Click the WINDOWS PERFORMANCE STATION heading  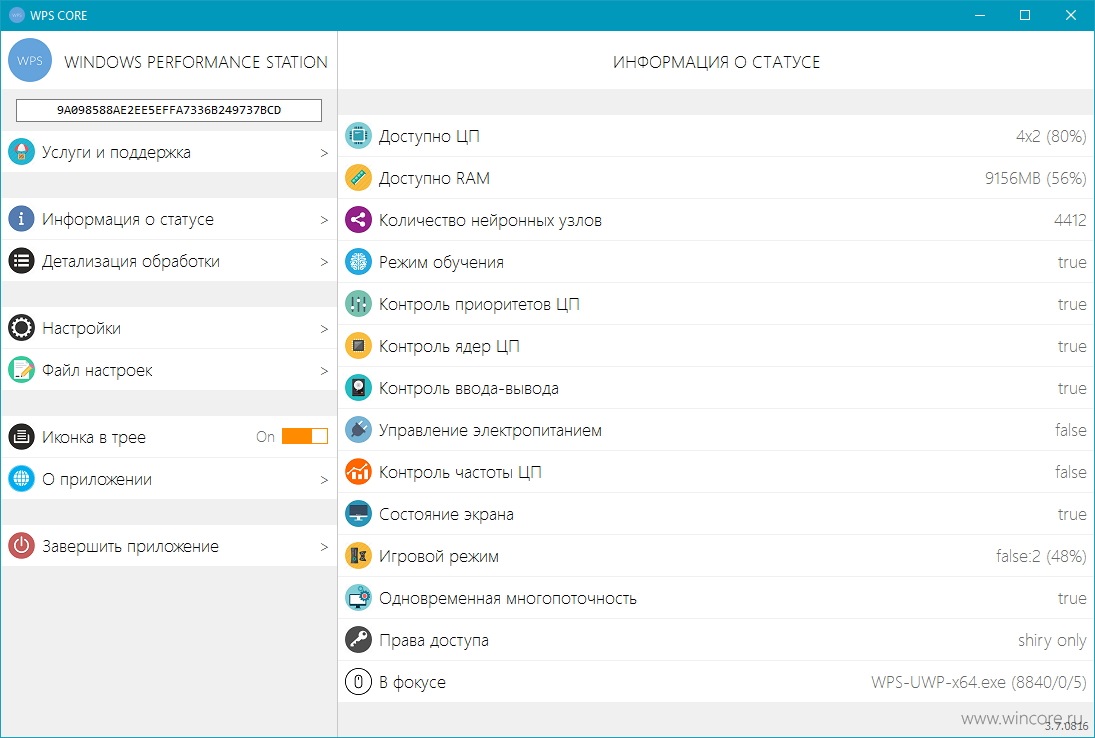coord(196,61)
